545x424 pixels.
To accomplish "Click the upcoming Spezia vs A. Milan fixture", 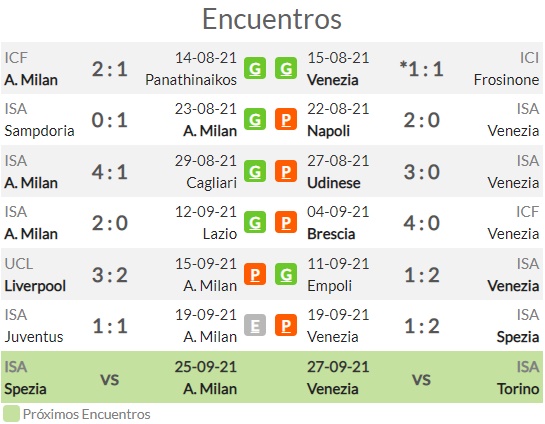I will point(120,377).
